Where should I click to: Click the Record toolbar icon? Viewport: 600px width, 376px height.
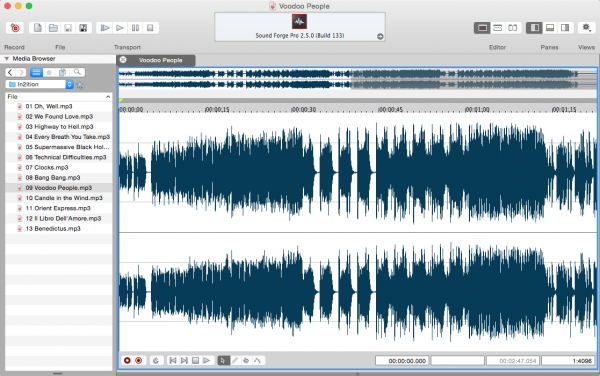pos(15,28)
